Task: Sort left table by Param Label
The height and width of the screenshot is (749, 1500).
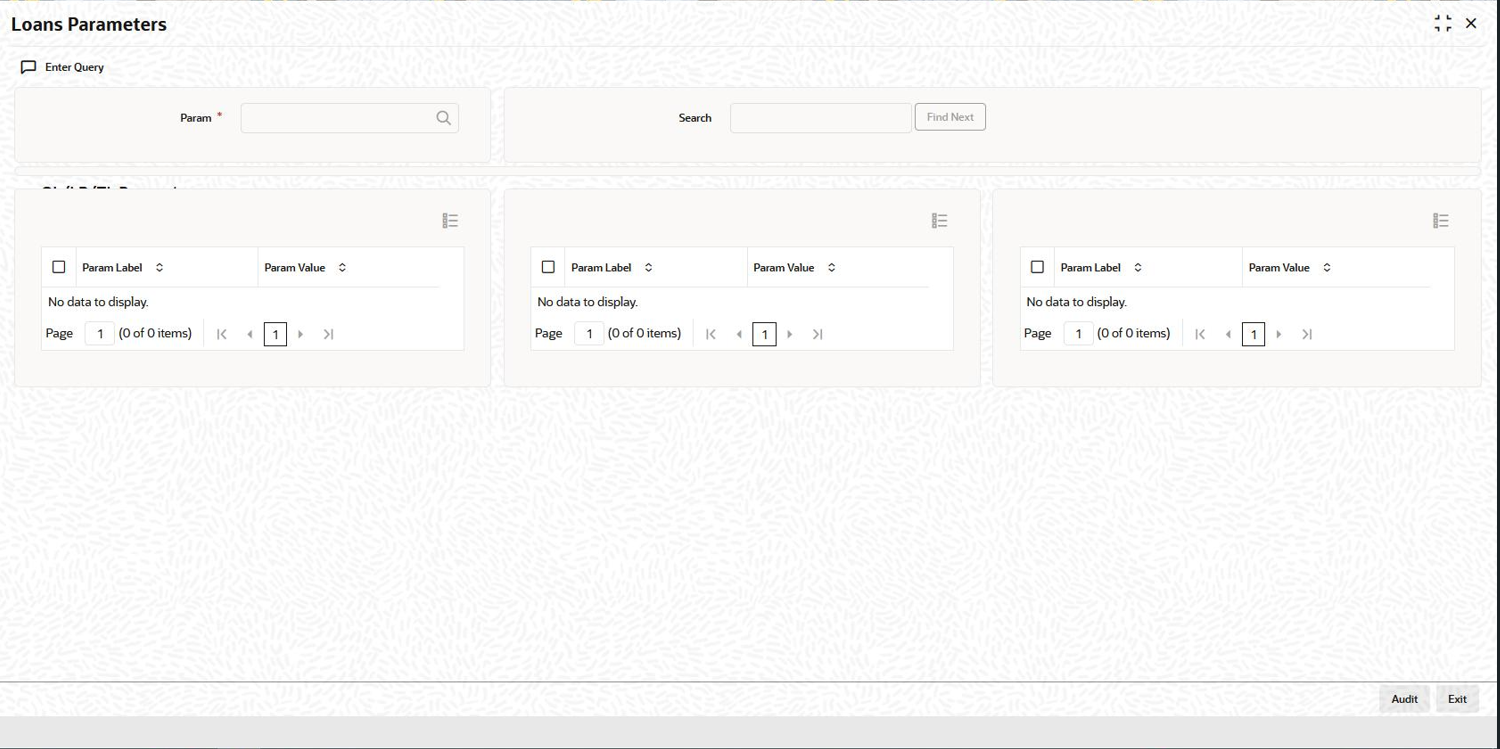Action: point(159,267)
